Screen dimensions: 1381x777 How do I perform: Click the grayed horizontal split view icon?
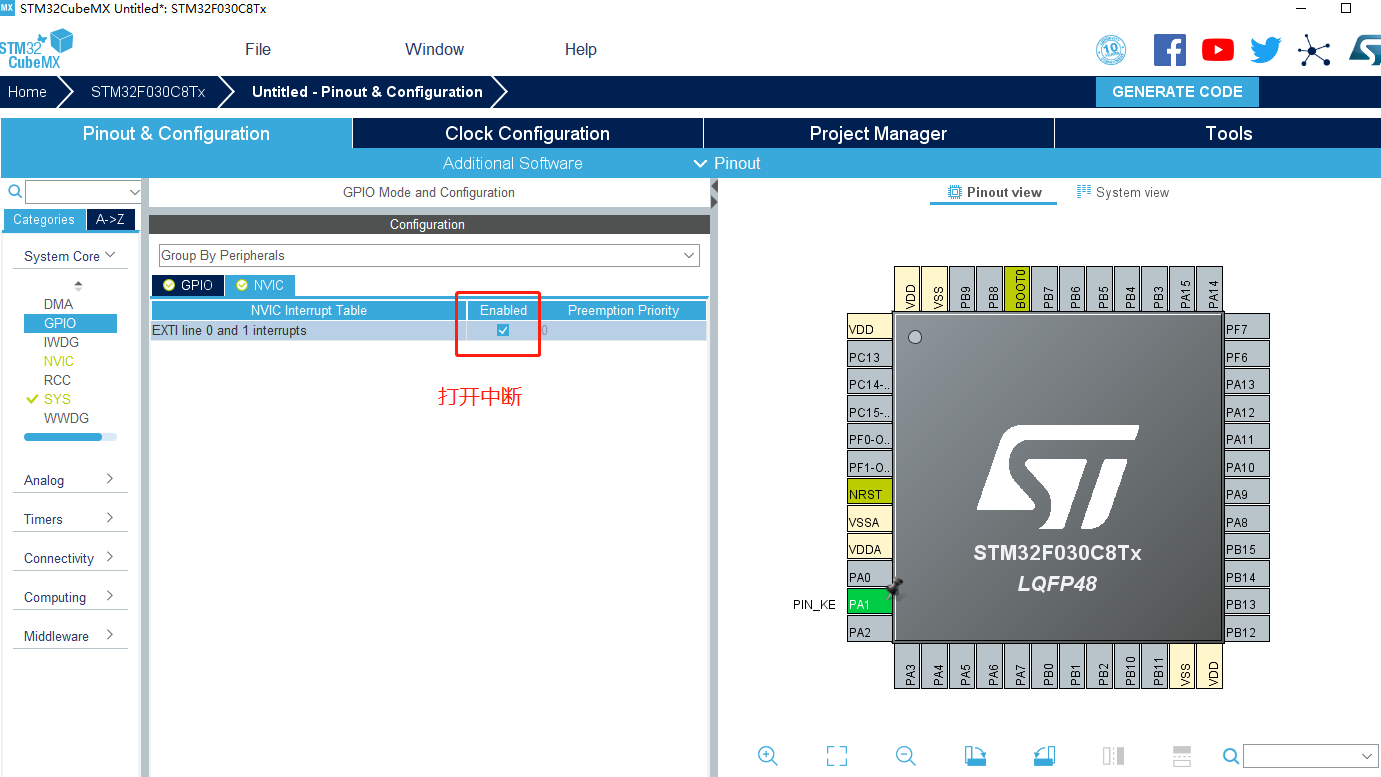pos(1181,756)
